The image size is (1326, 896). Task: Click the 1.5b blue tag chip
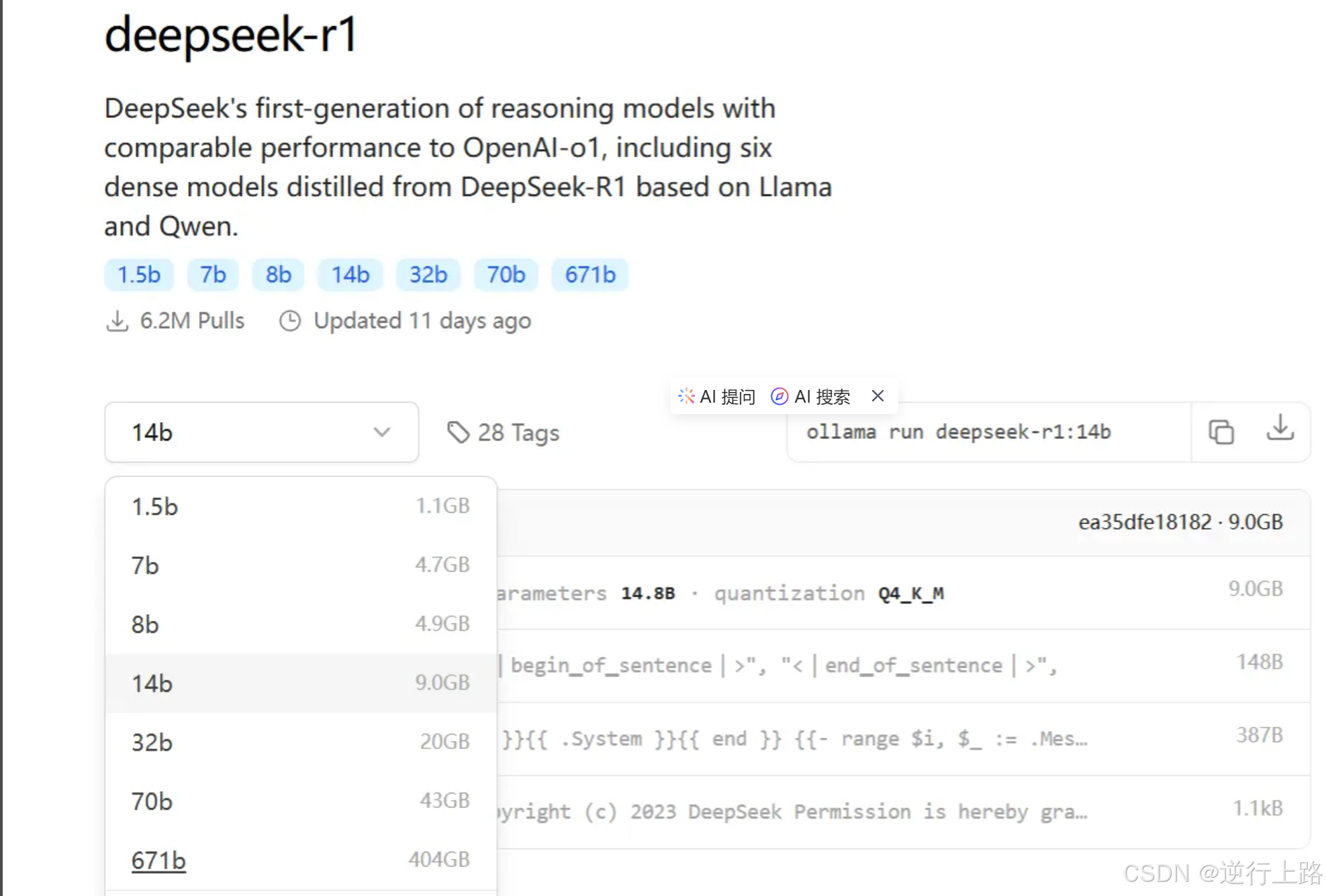point(139,275)
